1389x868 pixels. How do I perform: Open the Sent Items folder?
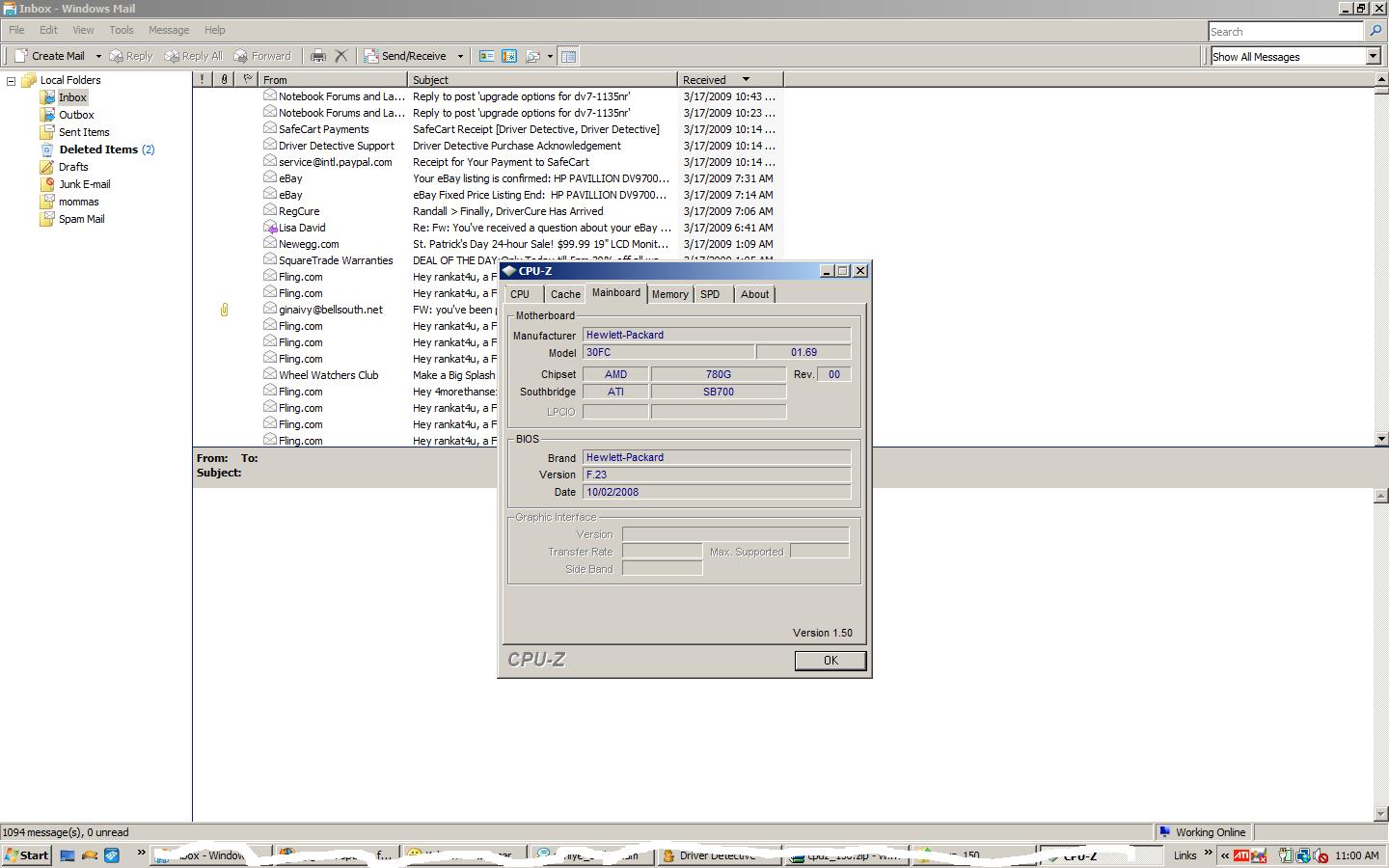coord(84,132)
